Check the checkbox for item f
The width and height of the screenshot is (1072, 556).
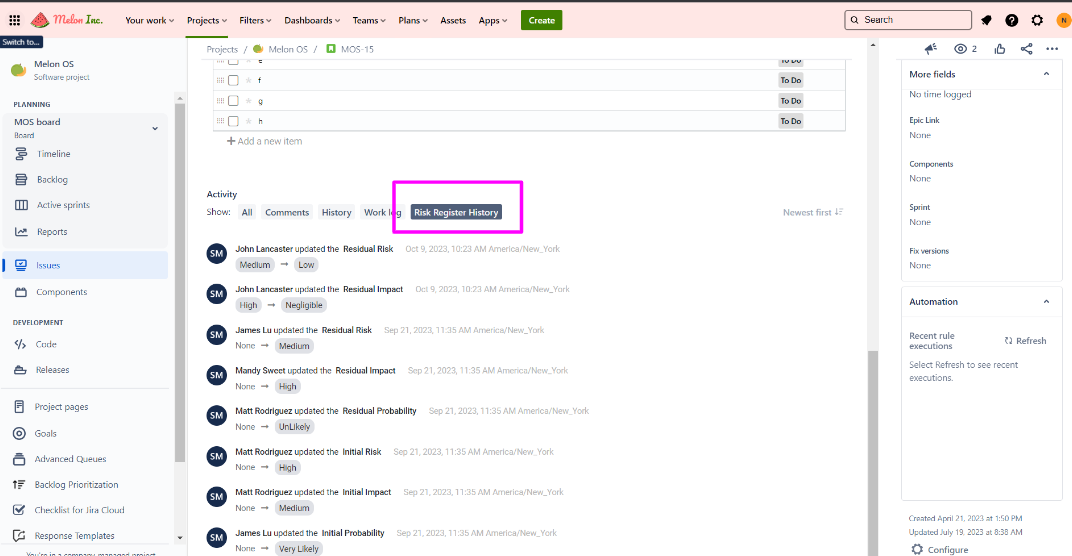click(233, 80)
